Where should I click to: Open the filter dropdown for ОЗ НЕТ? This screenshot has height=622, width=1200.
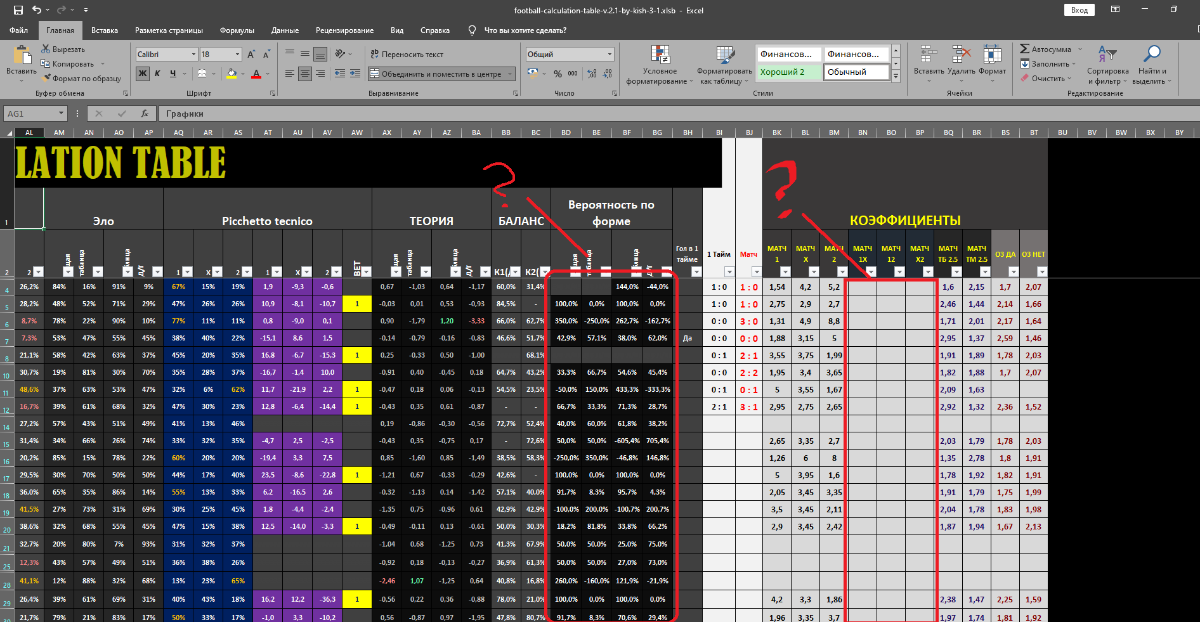coord(1040,271)
